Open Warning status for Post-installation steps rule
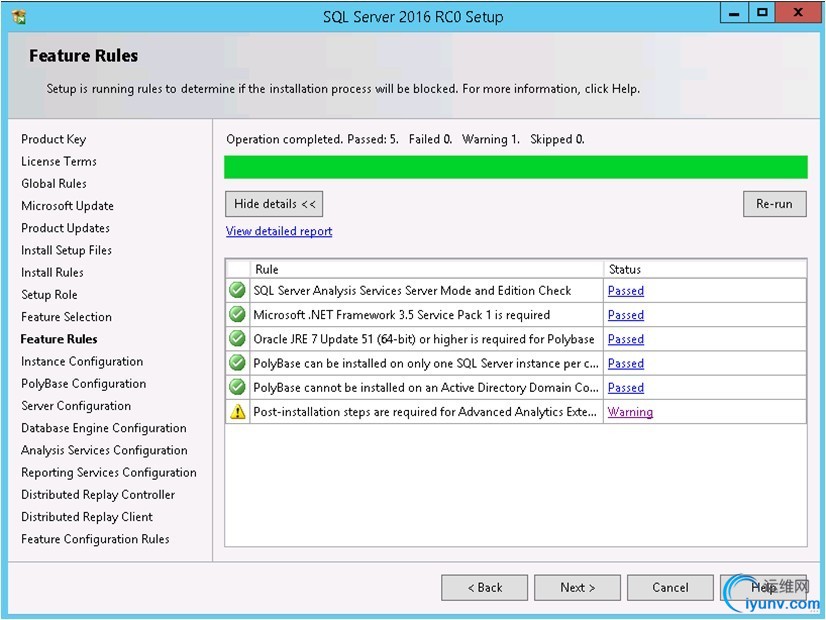826x620 pixels. coord(630,412)
